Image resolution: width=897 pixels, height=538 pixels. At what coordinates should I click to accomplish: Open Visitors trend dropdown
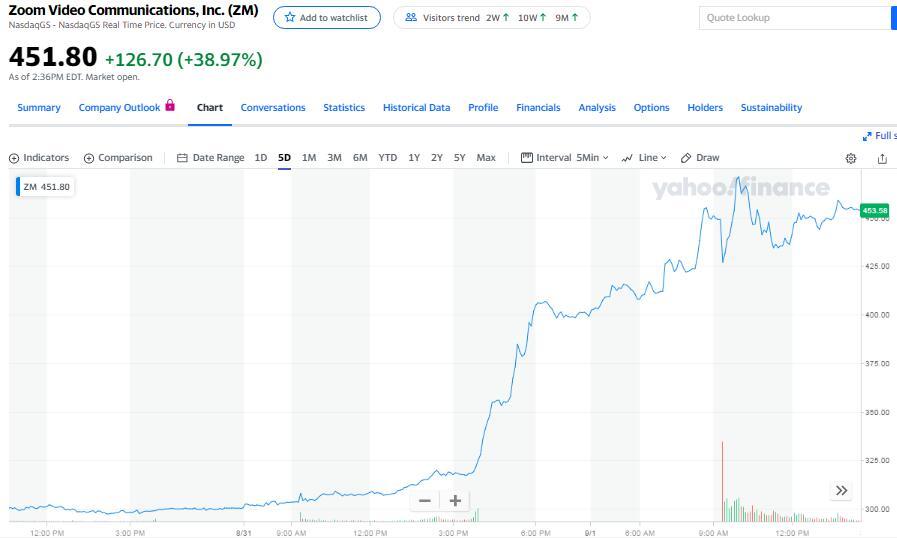(x=491, y=18)
